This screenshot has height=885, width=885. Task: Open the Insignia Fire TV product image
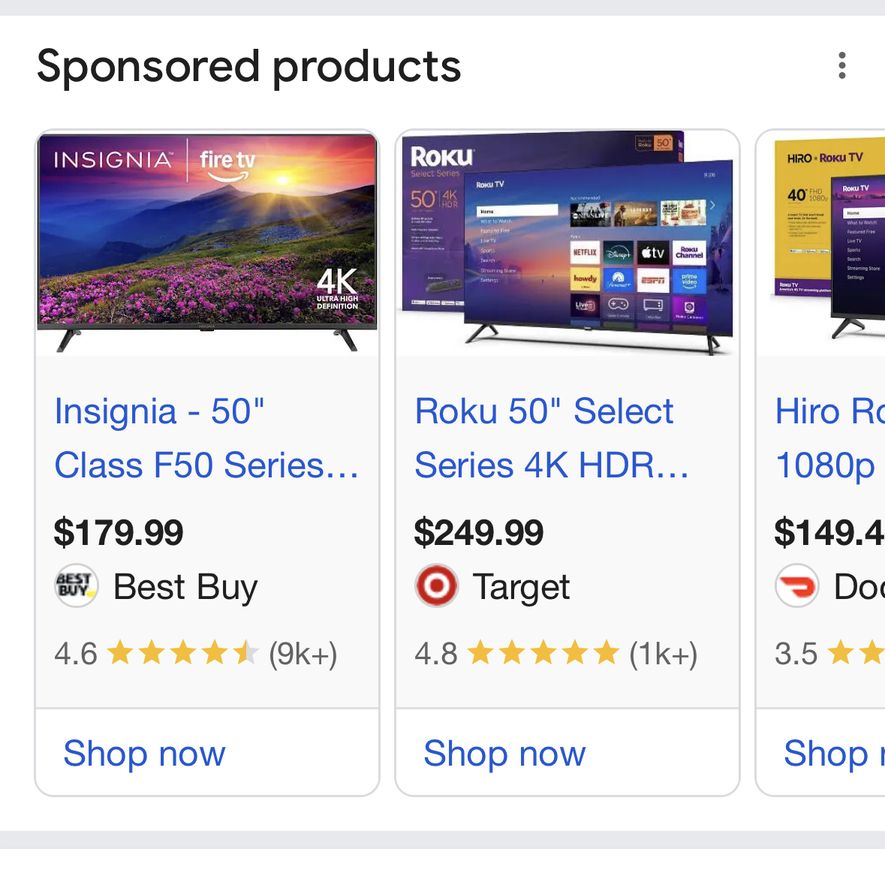point(207,243)
